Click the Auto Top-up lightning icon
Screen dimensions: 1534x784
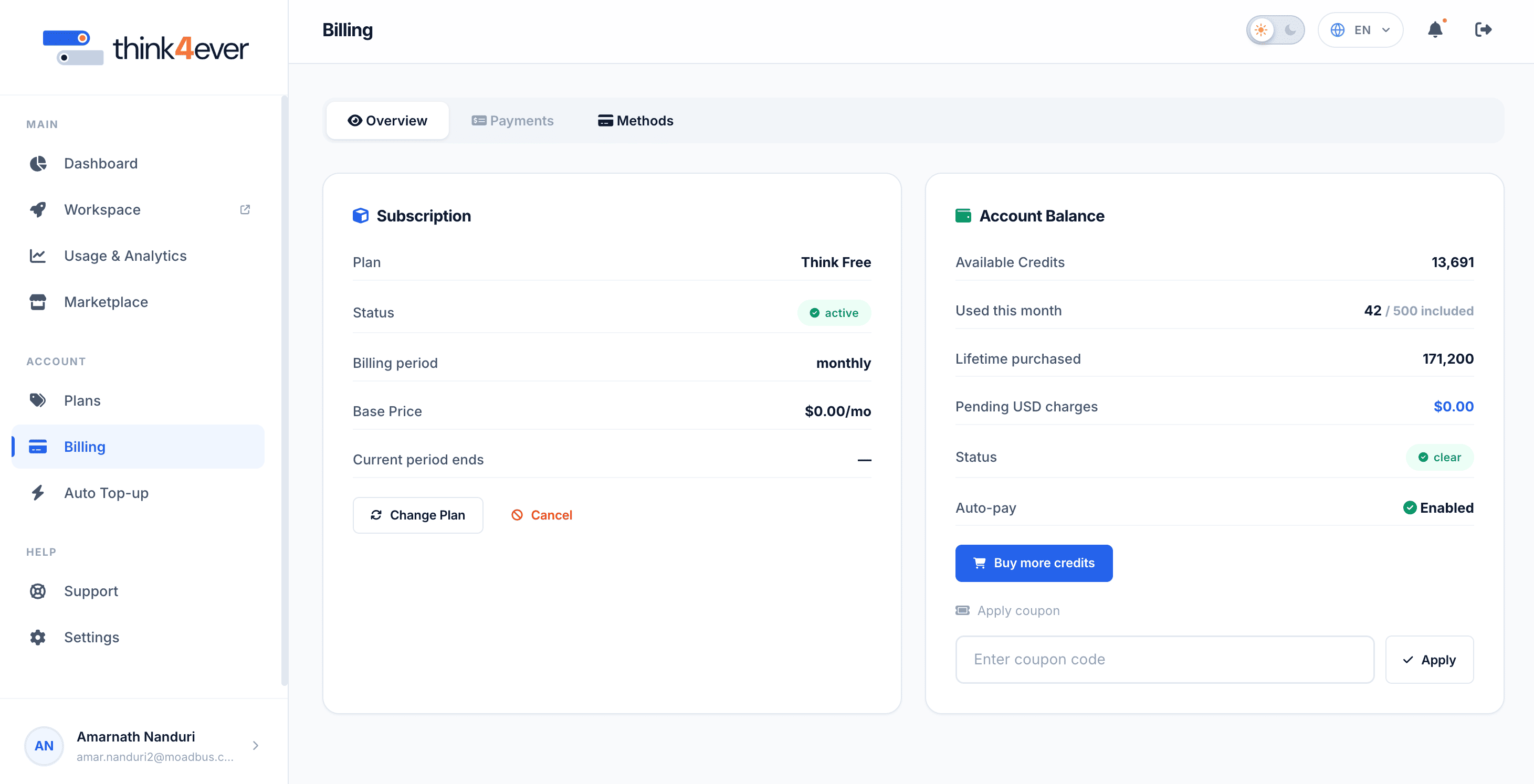point(38,493)
